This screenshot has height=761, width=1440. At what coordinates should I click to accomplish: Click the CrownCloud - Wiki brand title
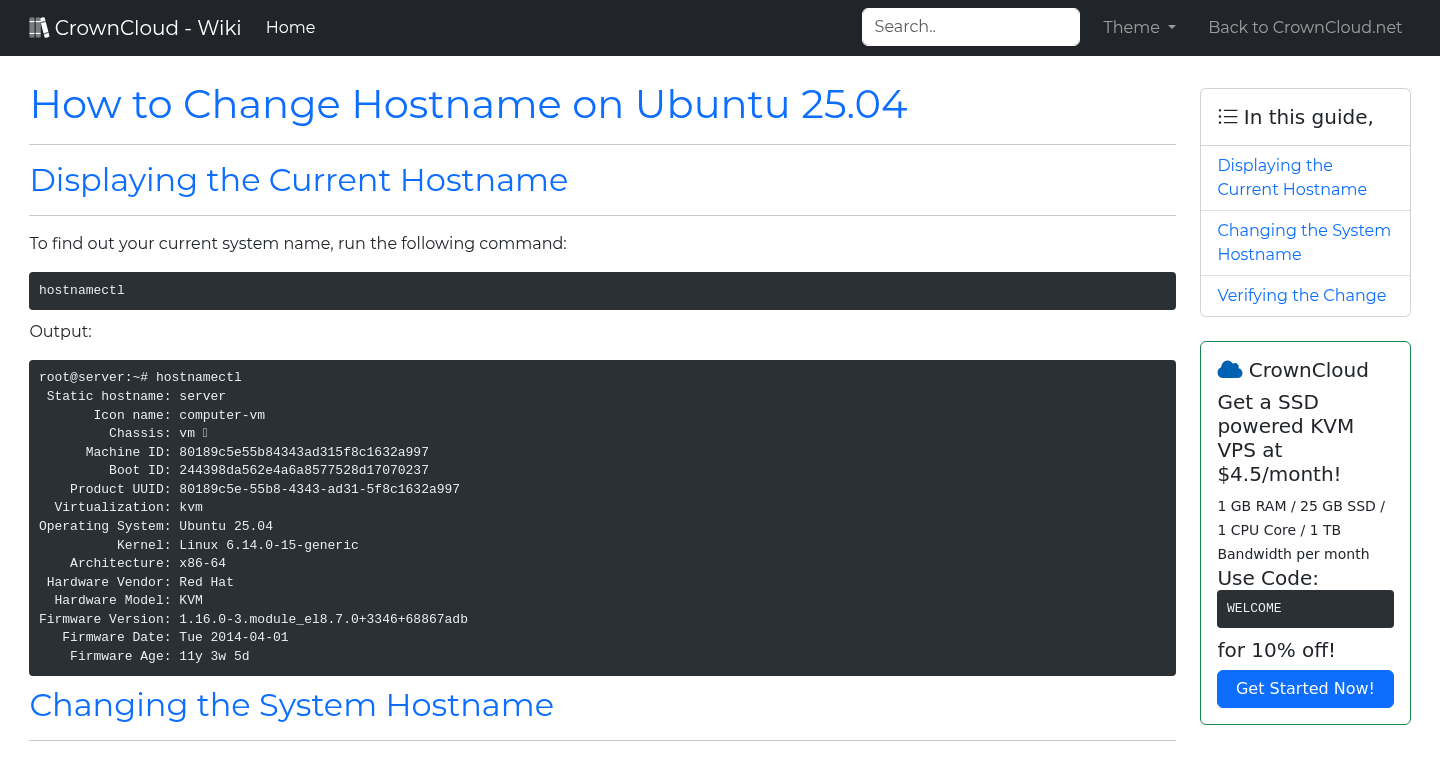click(x=147, y=28)
